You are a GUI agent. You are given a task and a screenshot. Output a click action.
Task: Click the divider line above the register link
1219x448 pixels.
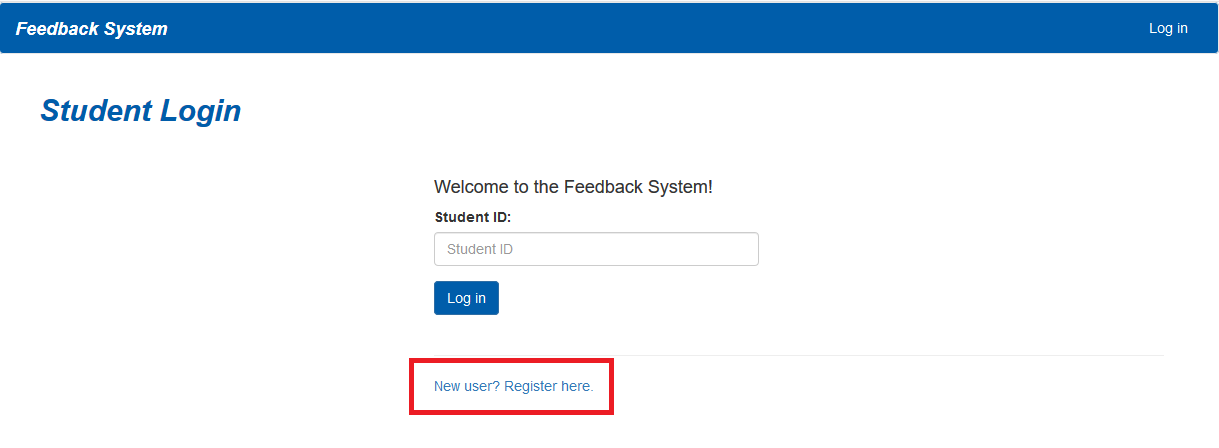(798, 355)
